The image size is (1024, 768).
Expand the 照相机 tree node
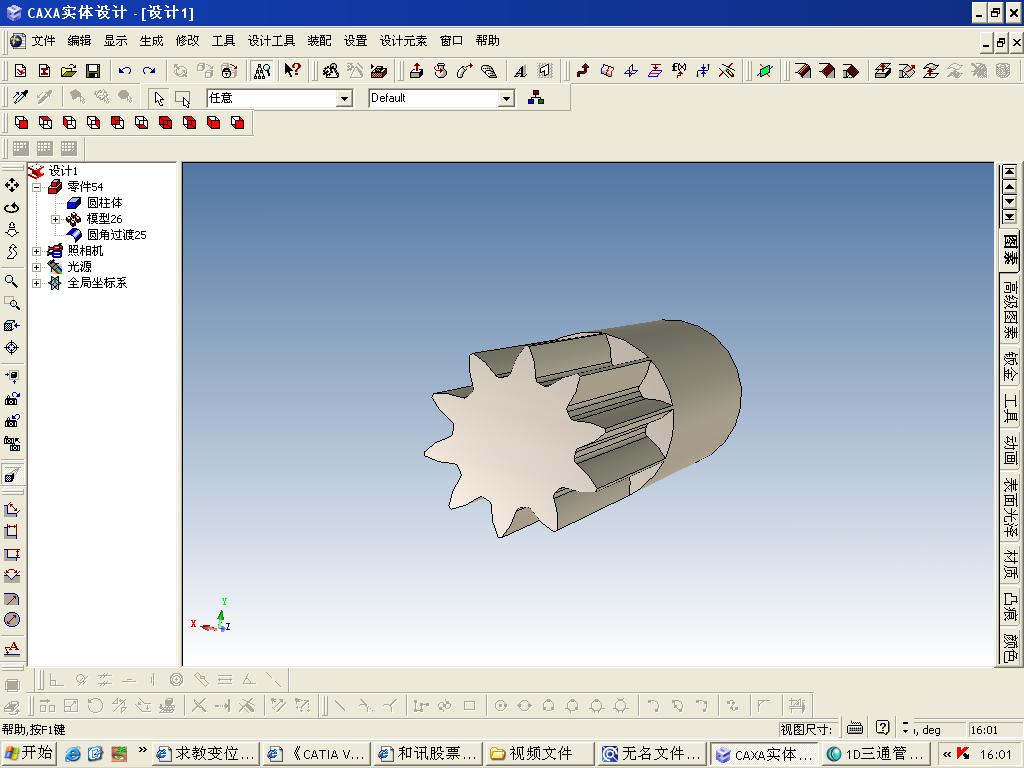pos(37,251)
